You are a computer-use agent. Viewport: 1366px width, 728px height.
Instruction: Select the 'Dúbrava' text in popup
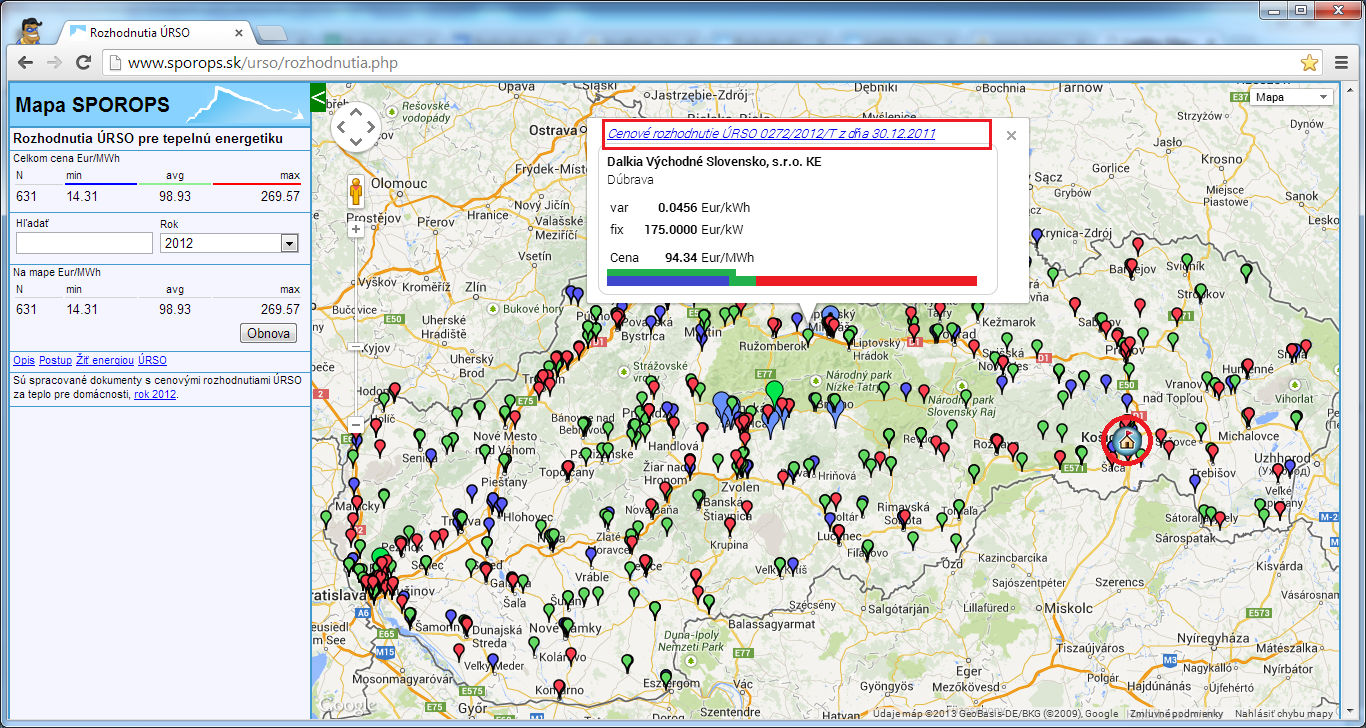click(631, 180)
